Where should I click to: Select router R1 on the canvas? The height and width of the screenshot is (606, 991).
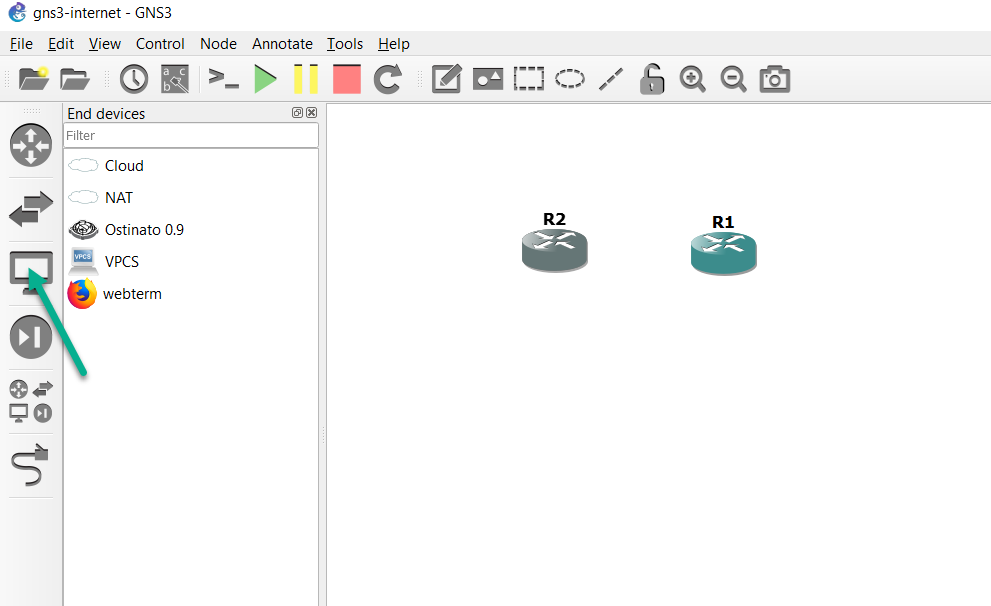(724, 253)
